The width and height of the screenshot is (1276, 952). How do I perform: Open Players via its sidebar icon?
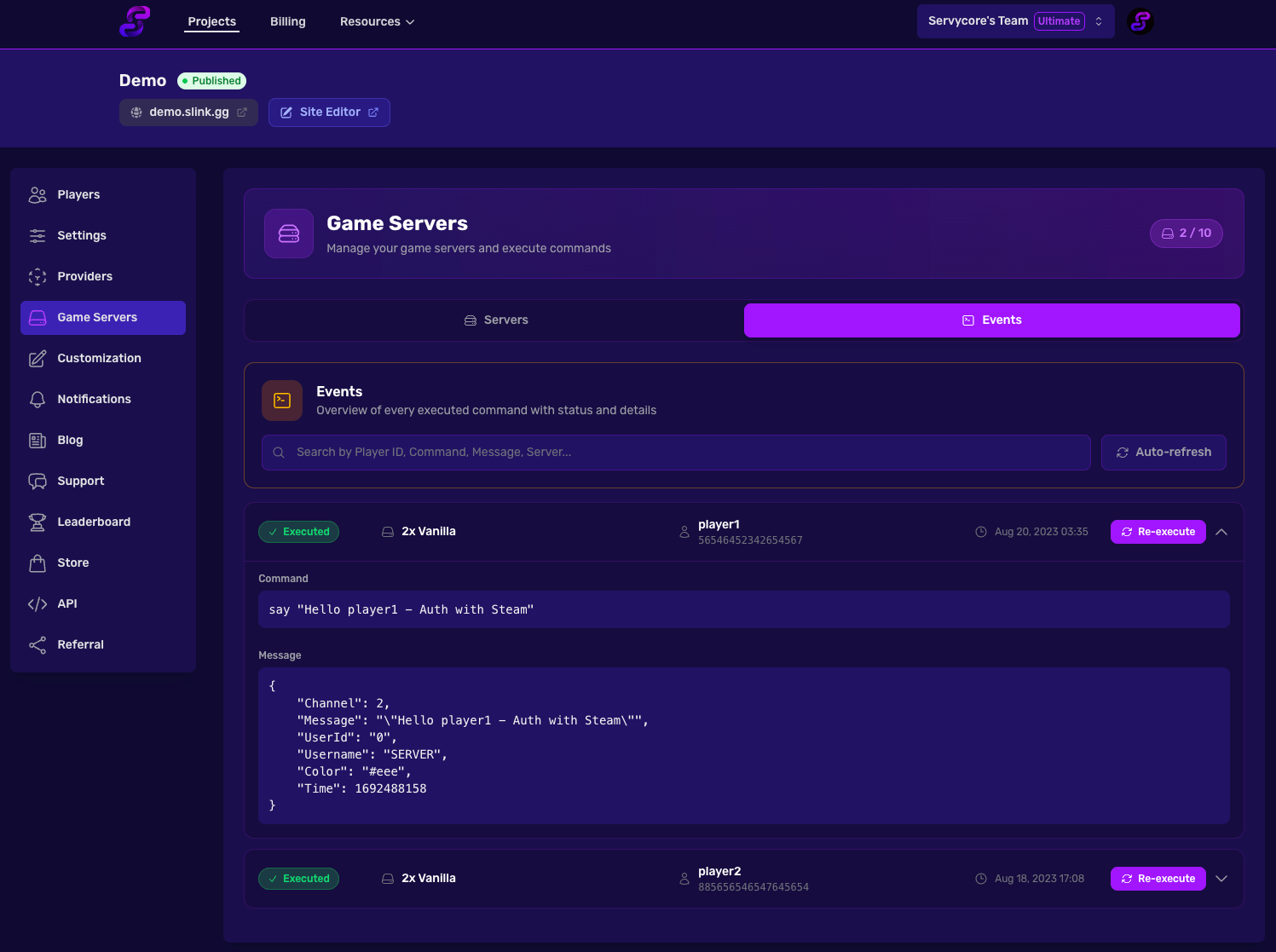point(38,195)
